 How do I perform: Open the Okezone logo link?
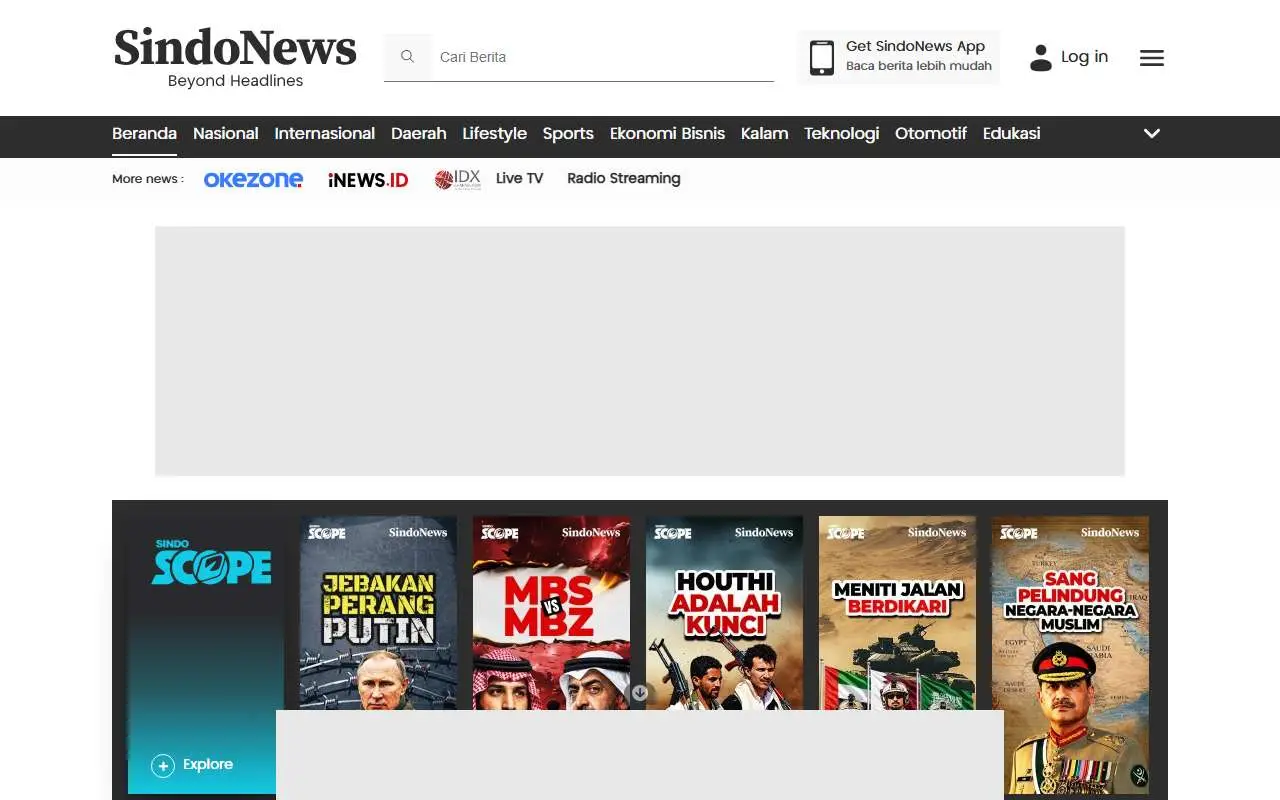pos(253,179)
